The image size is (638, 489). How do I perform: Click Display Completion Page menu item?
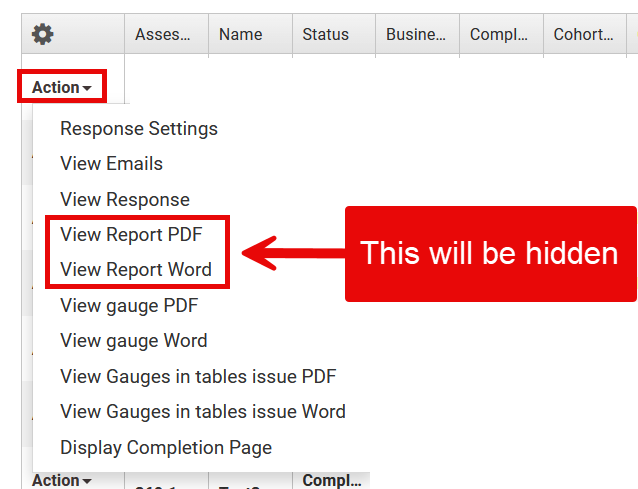[x=166, y=447]
